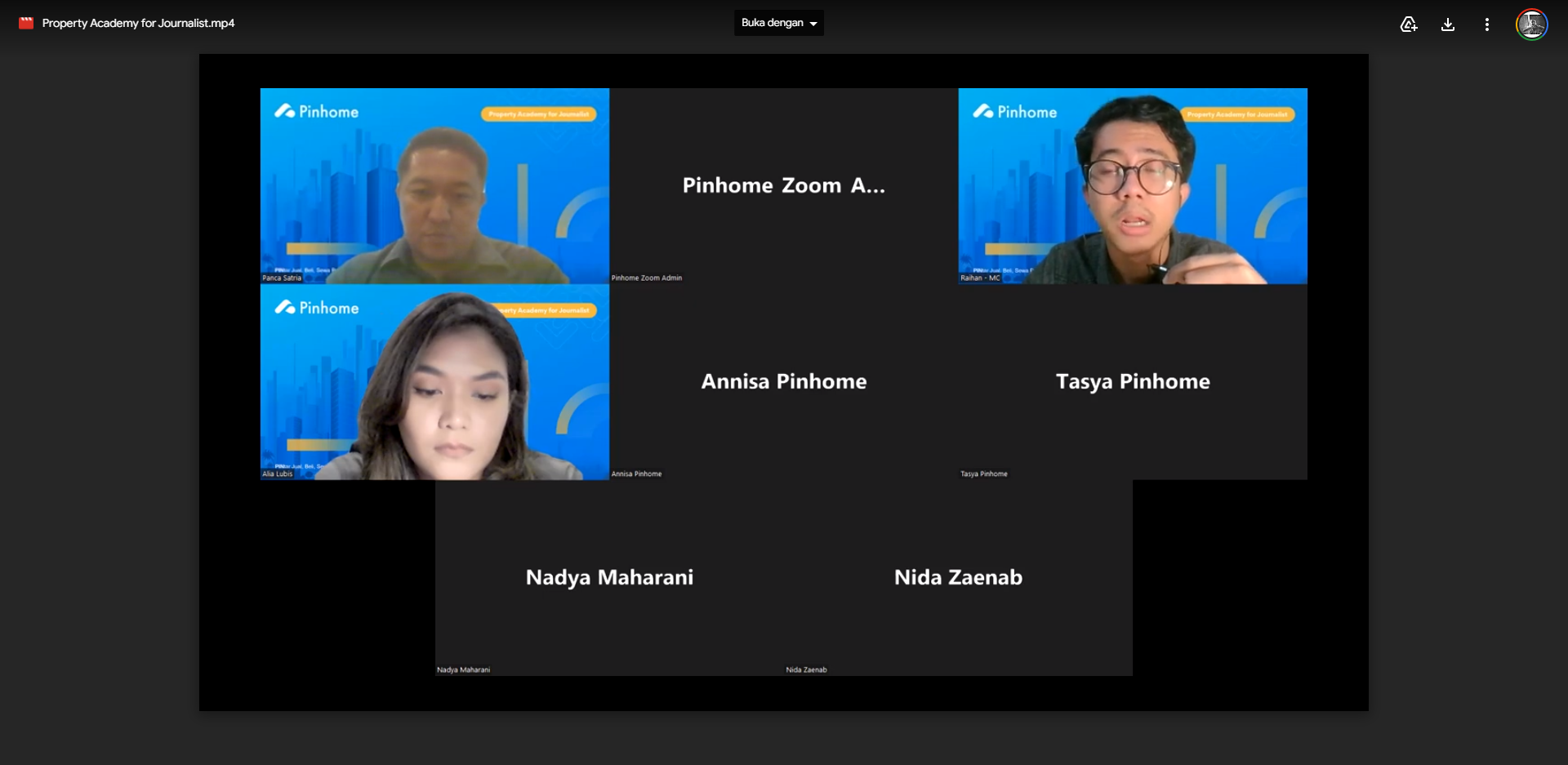Open the "Buka dengan" dropdown

779,23
